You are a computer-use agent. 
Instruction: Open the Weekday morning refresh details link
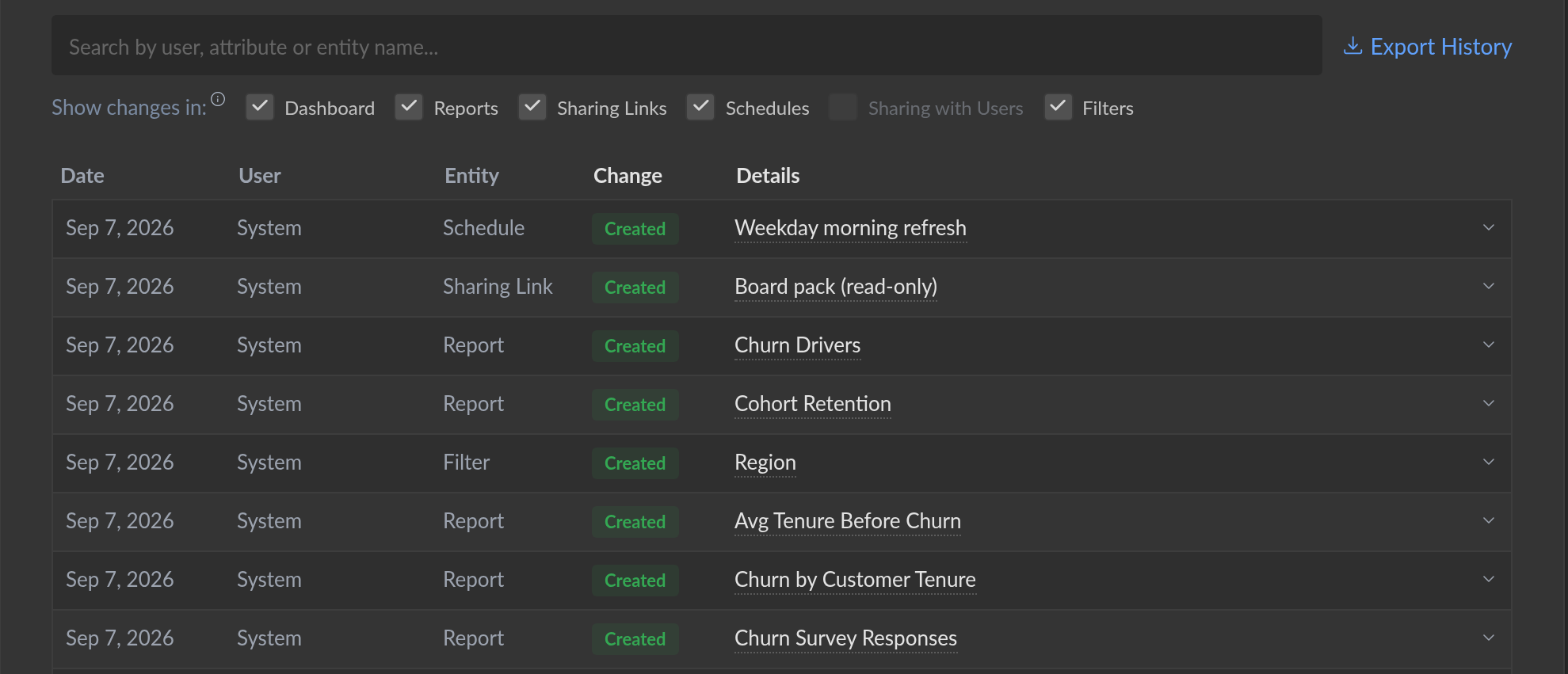[850, 228]
